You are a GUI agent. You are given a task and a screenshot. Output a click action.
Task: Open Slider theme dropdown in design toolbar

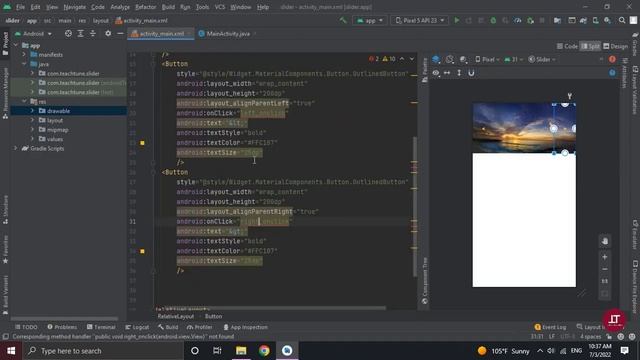[x=542, y=60]
